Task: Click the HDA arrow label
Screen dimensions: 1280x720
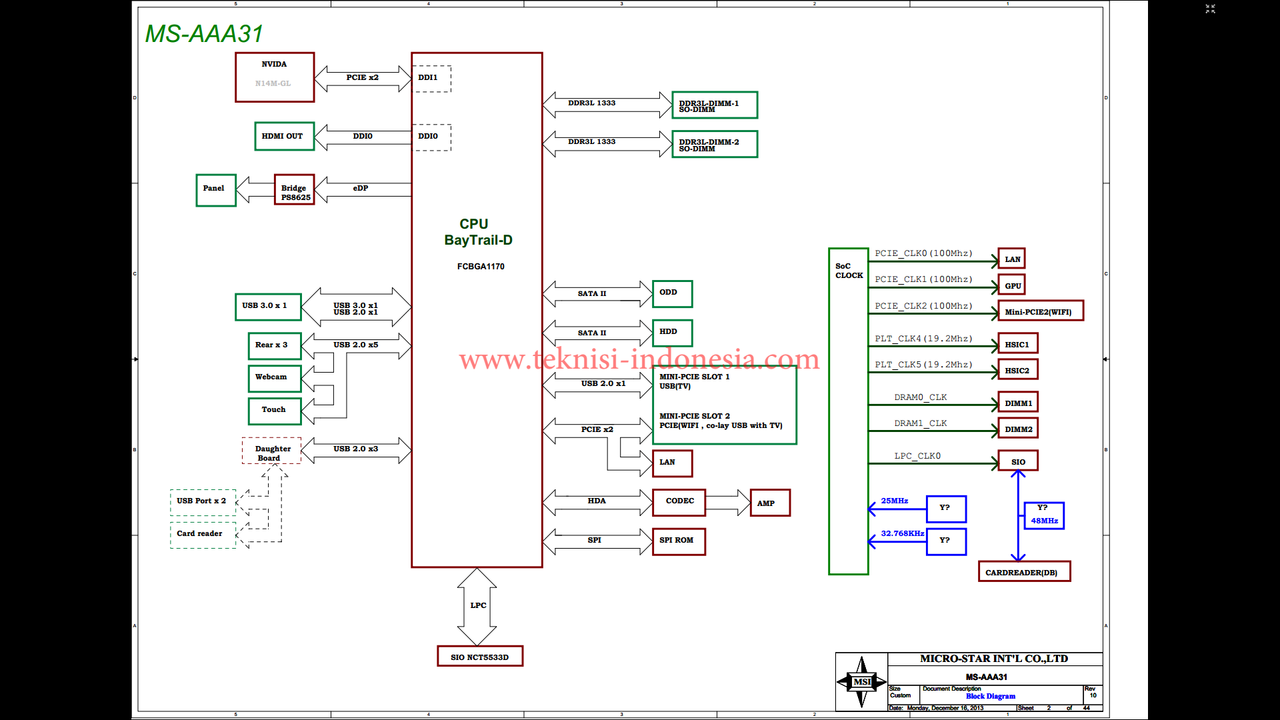Action: click(596, 500)
